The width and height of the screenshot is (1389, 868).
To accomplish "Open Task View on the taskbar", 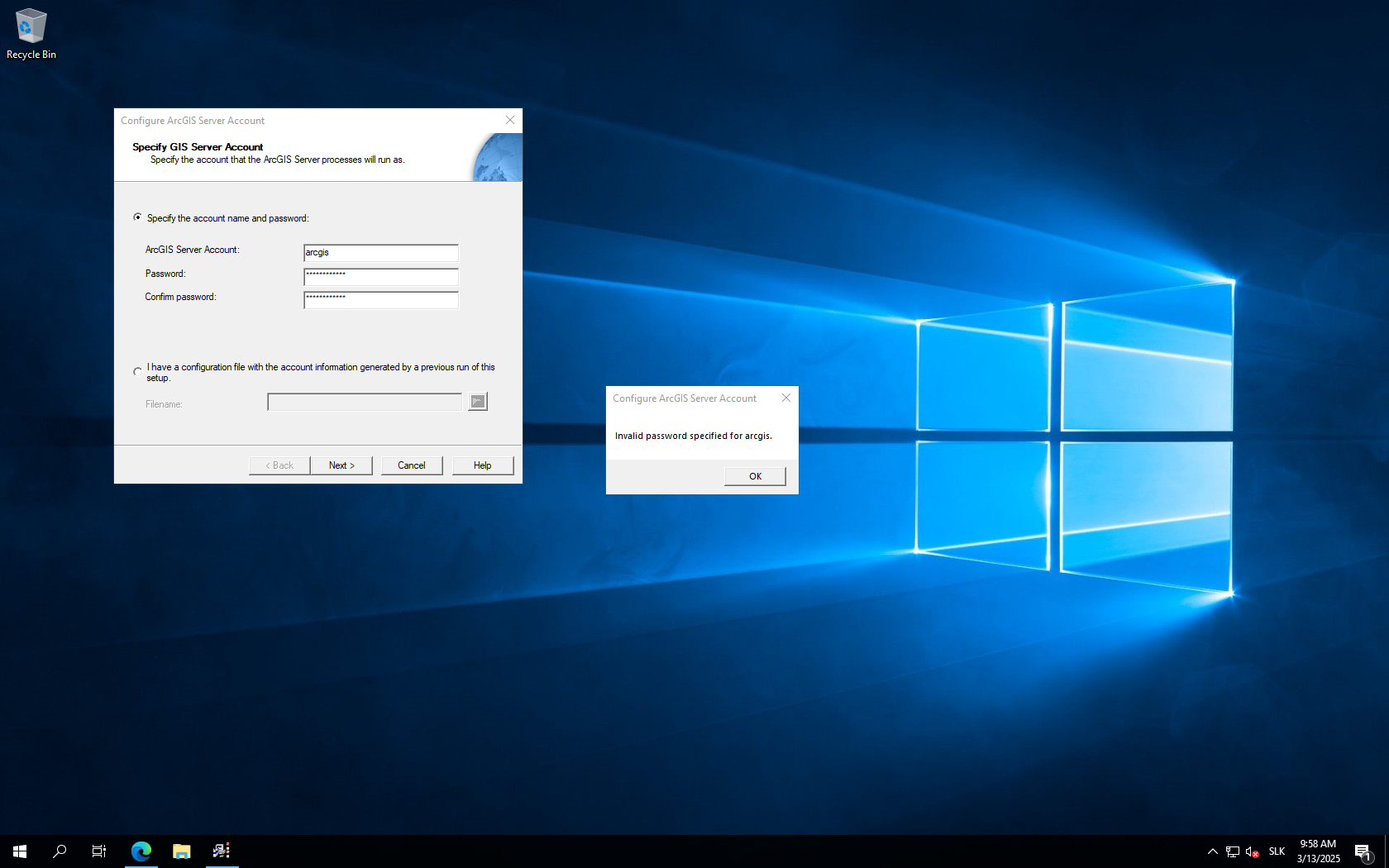I will click(x=99, y=851).
